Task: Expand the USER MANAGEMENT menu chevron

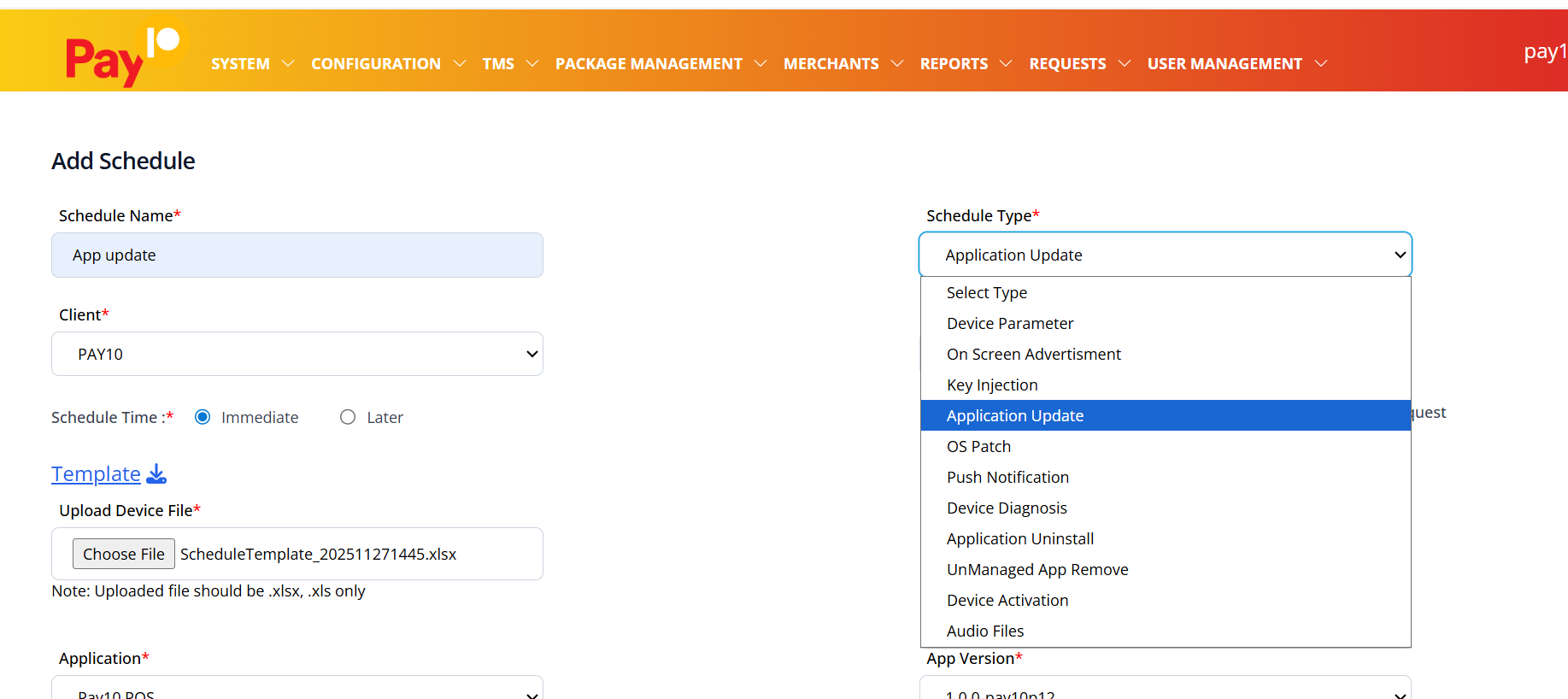Action: [1321, 64]
